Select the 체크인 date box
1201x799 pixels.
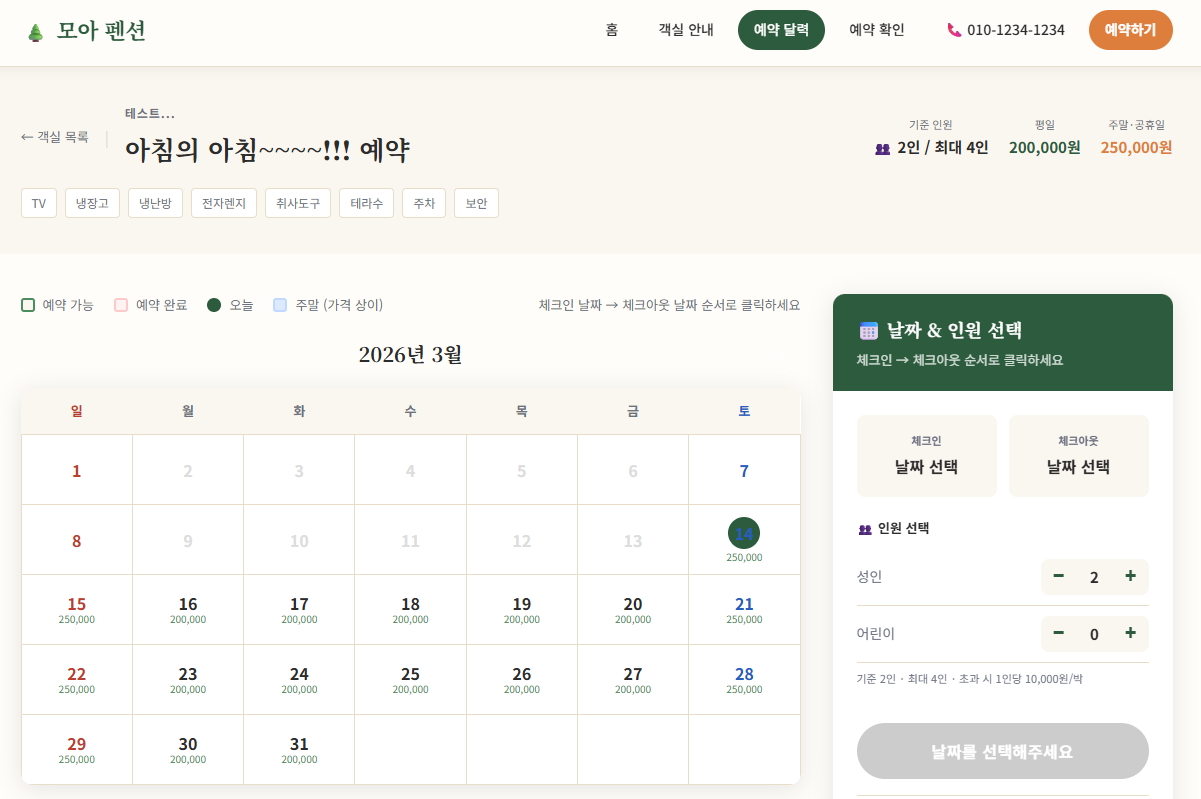coord(926,456)
